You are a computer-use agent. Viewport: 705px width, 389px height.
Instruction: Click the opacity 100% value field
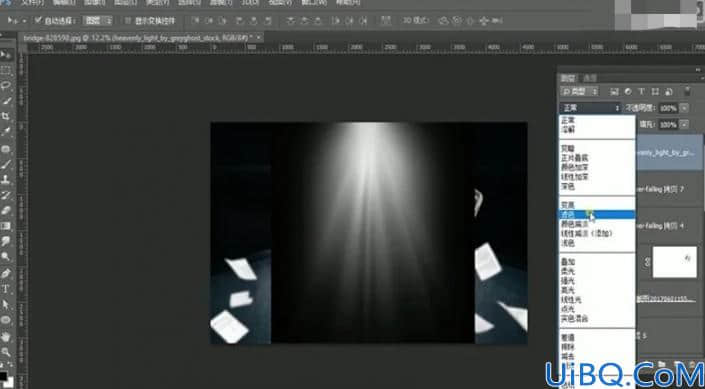pos(669,108)
